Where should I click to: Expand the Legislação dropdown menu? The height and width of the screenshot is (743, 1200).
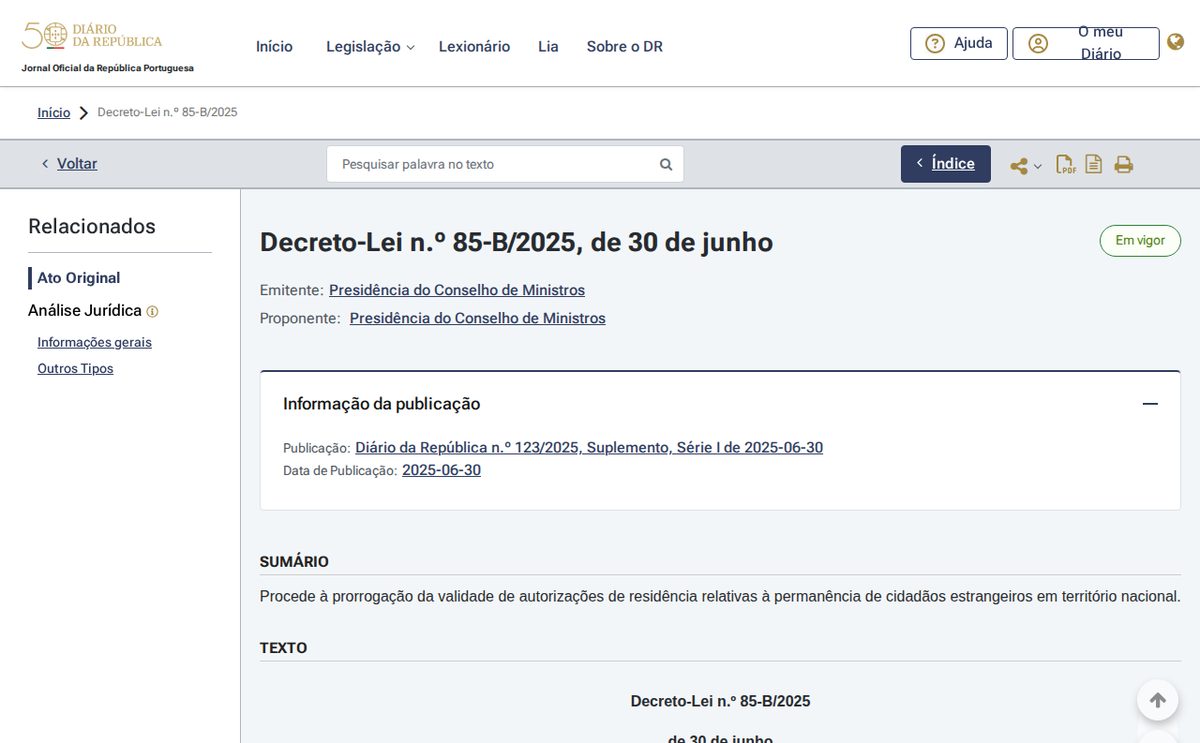click(x=370, y=46)
